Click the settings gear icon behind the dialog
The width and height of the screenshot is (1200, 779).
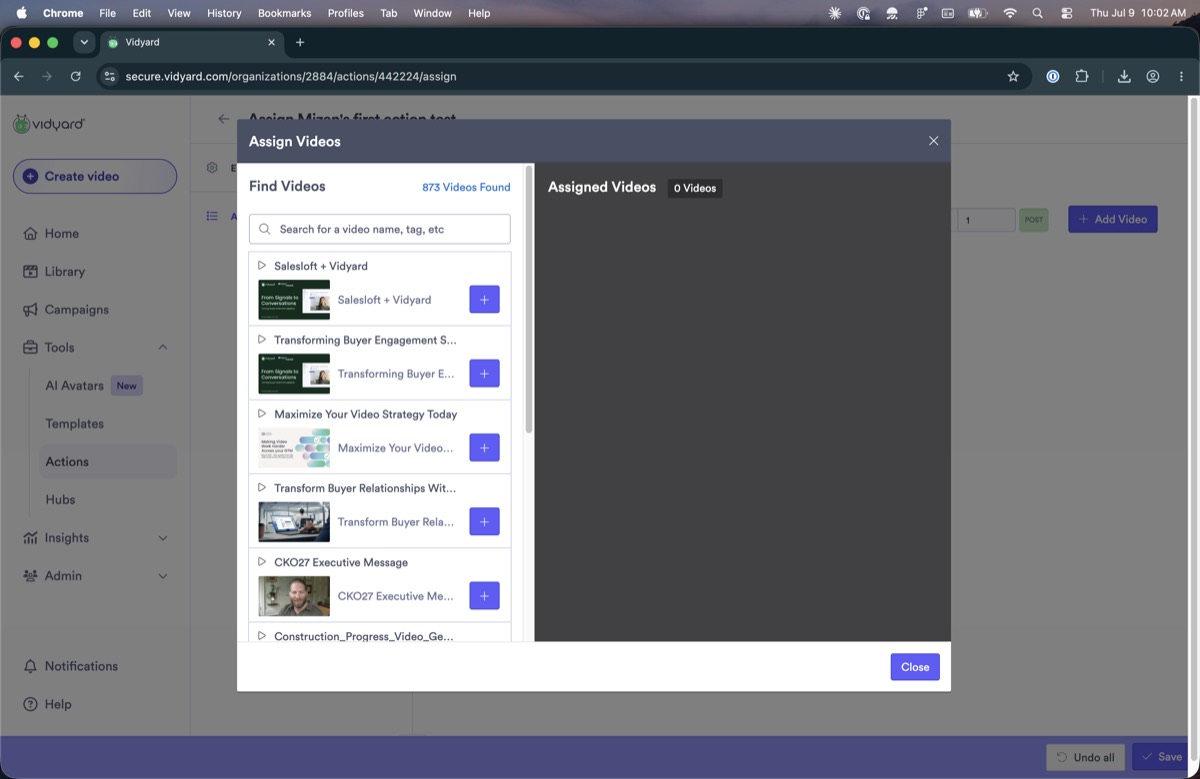(212, 168)
